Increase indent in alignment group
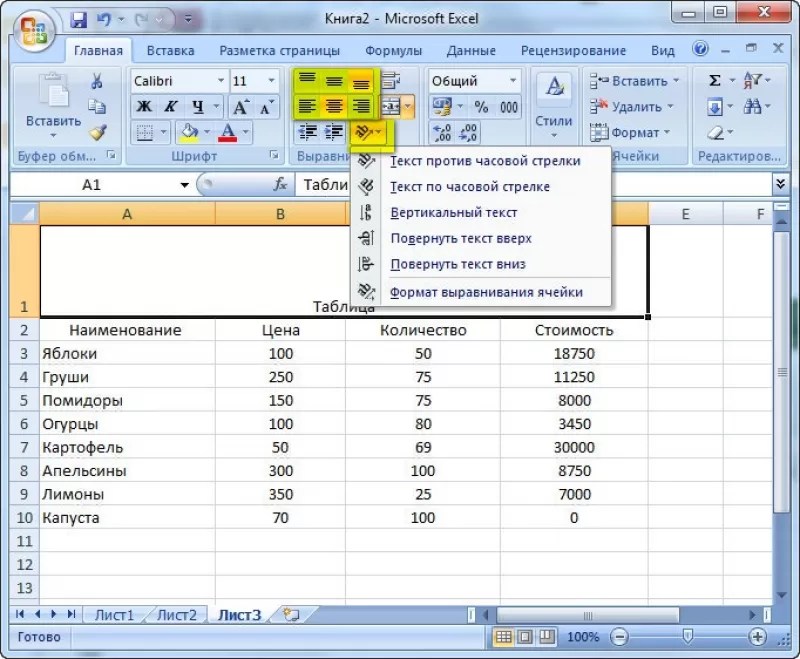The height and width of the screenshot is (659, 800). tap(334, 132)
